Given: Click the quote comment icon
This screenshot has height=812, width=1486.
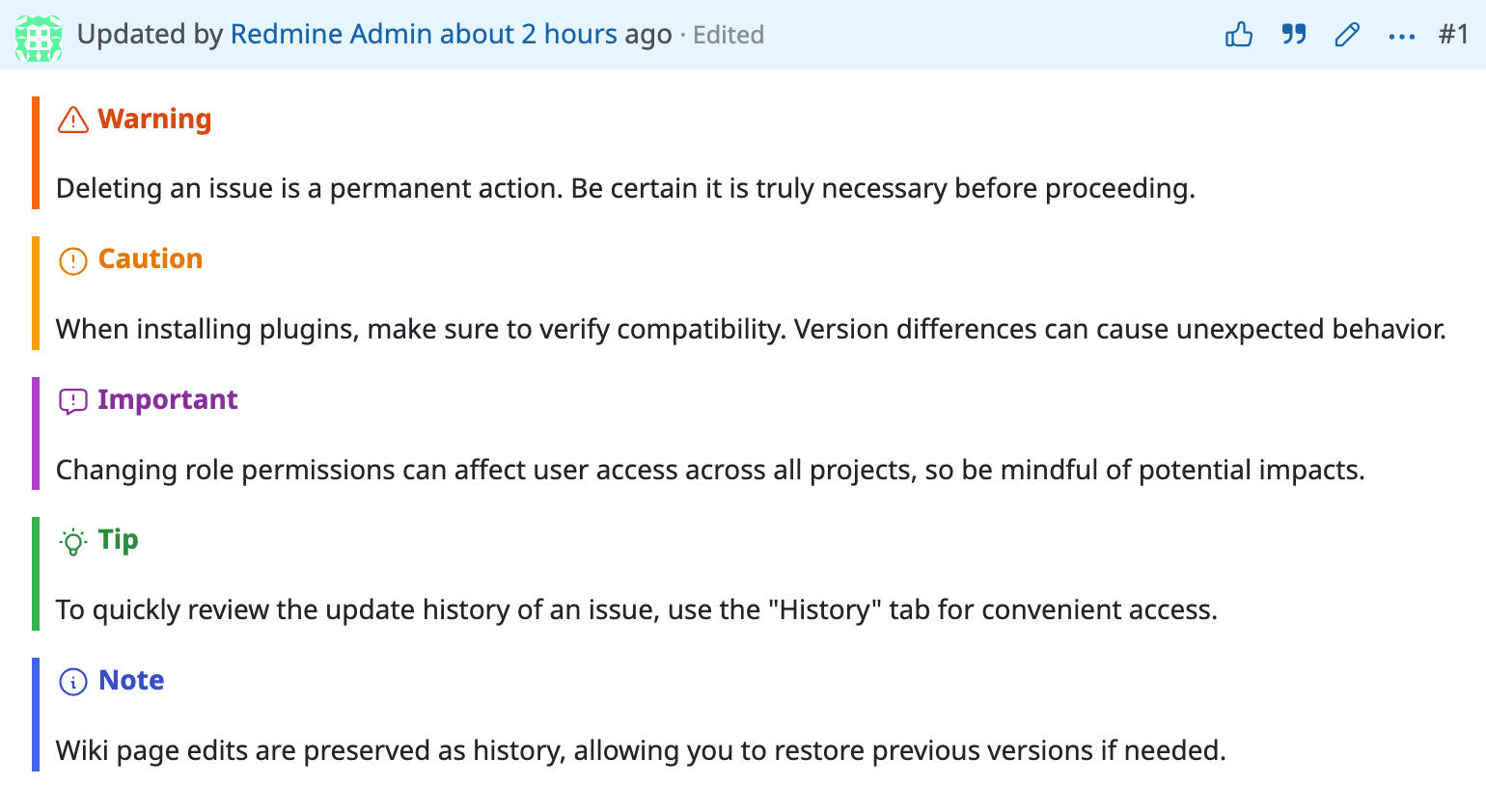Looking at the screenshot, I should click(x=1293, y=36).
